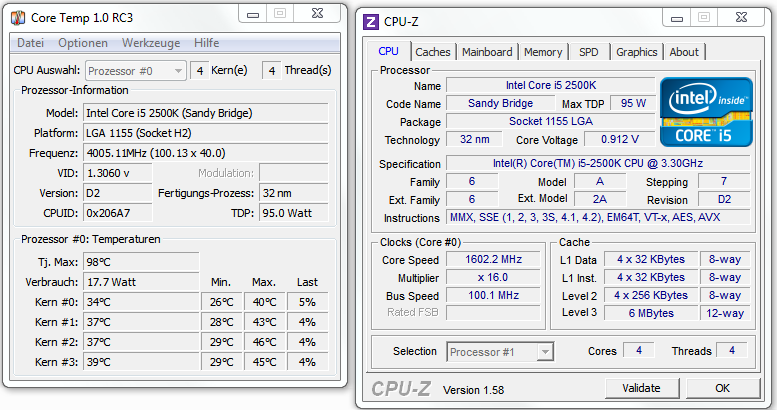
Task: Click the CPU-Z purple Z title icon
Action: [371, 22]
